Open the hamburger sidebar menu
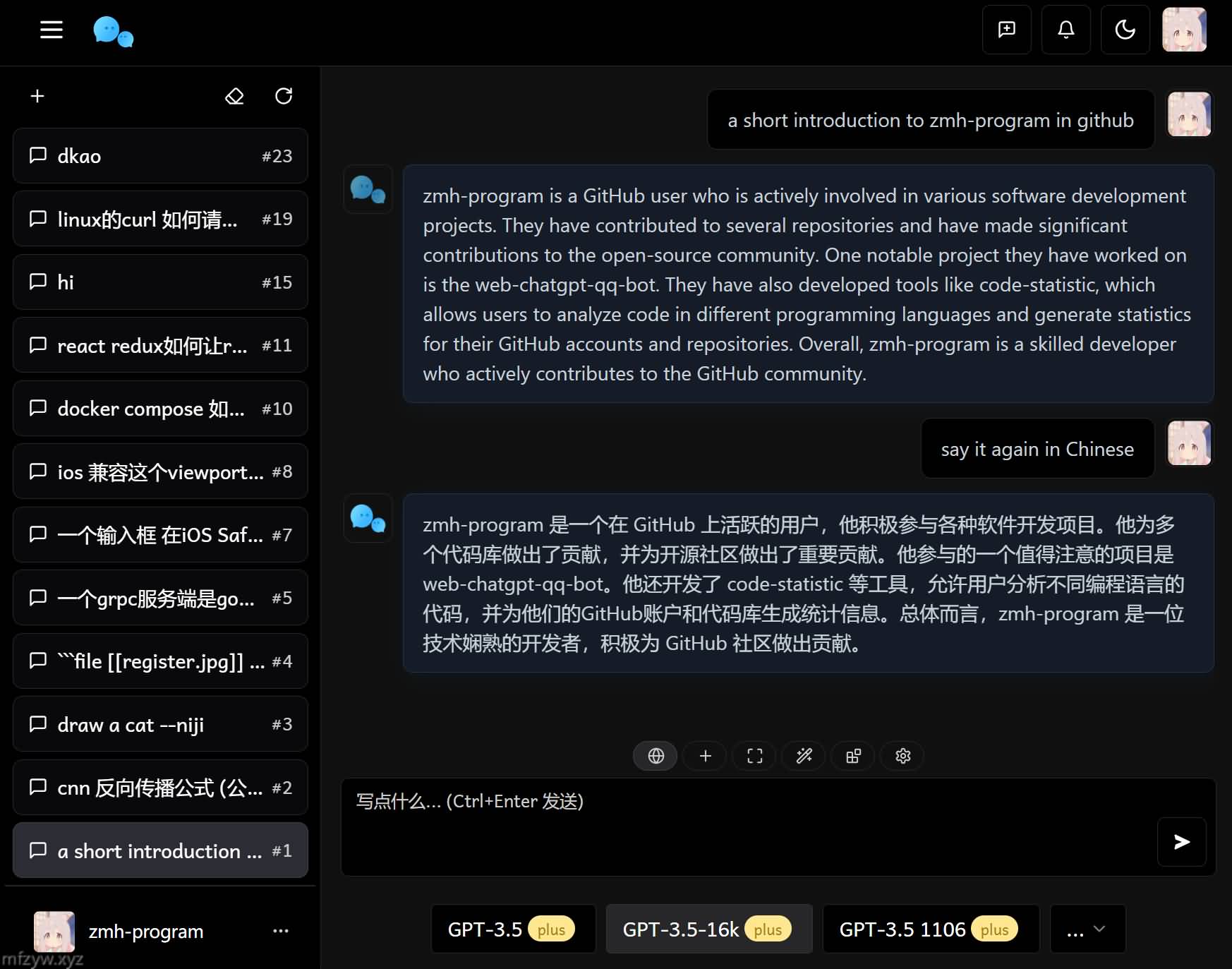The height and width of the screenshot is (969, 1232). click(52, 30)
